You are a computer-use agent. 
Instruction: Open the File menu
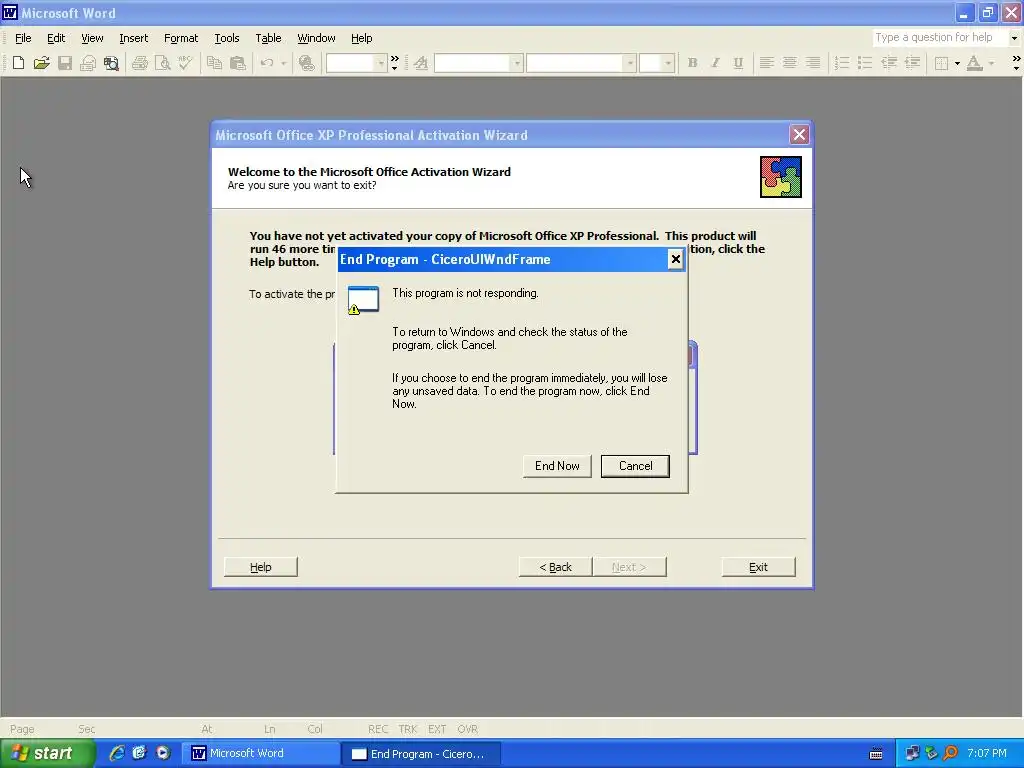pos(23,38)
